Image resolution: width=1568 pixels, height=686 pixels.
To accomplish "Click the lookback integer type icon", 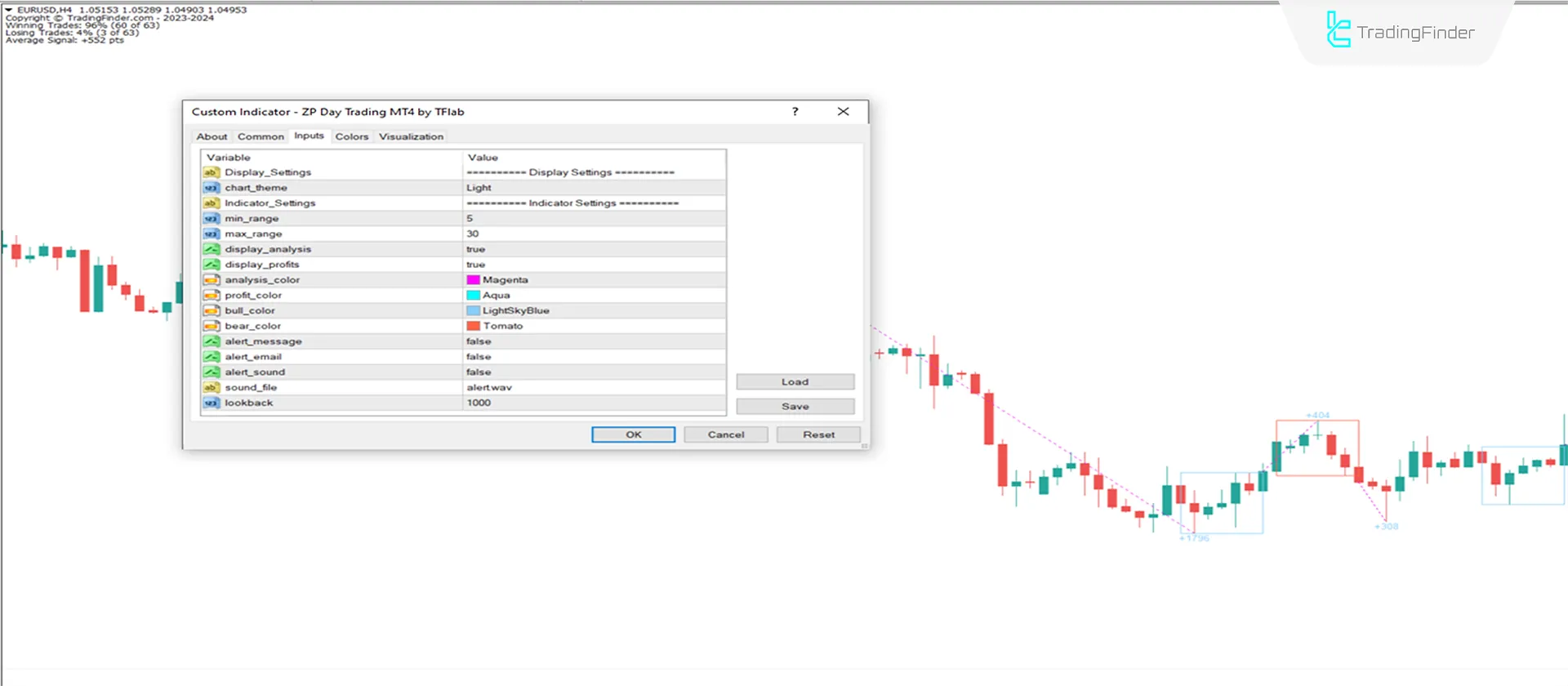I will [212, 403].
